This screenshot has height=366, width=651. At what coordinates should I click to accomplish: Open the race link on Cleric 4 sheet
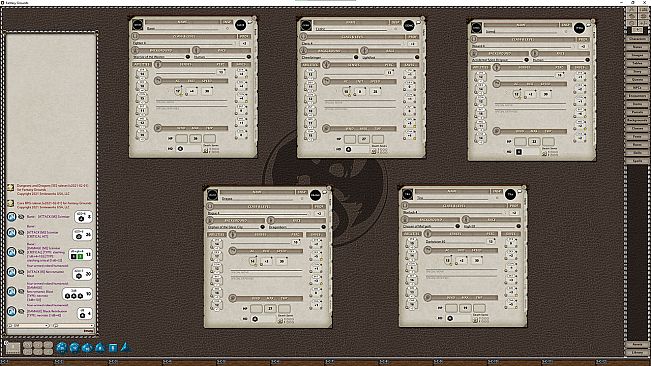(x=417, y=57)
